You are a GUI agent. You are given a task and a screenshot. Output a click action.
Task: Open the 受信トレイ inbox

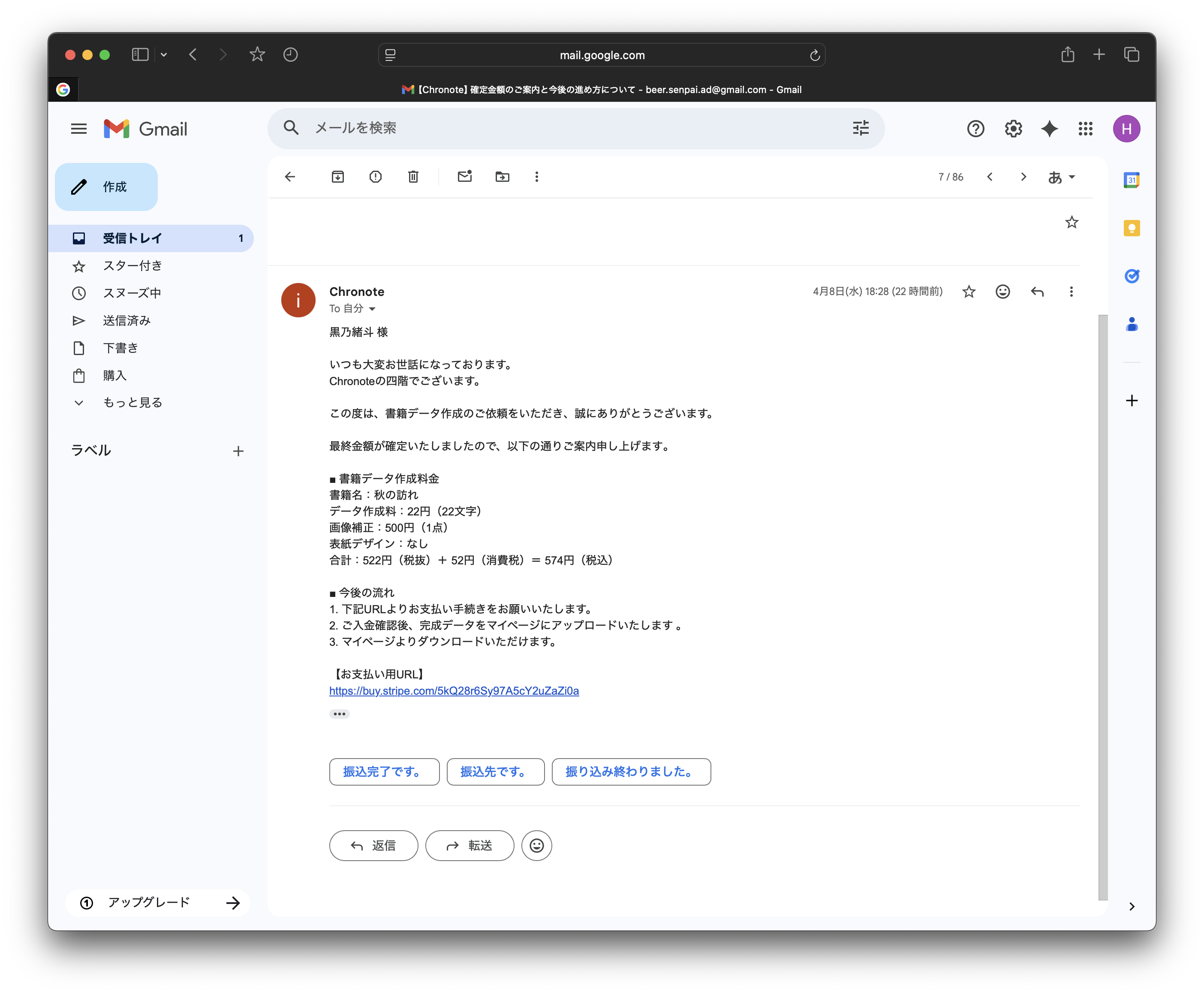click(132, 238)
